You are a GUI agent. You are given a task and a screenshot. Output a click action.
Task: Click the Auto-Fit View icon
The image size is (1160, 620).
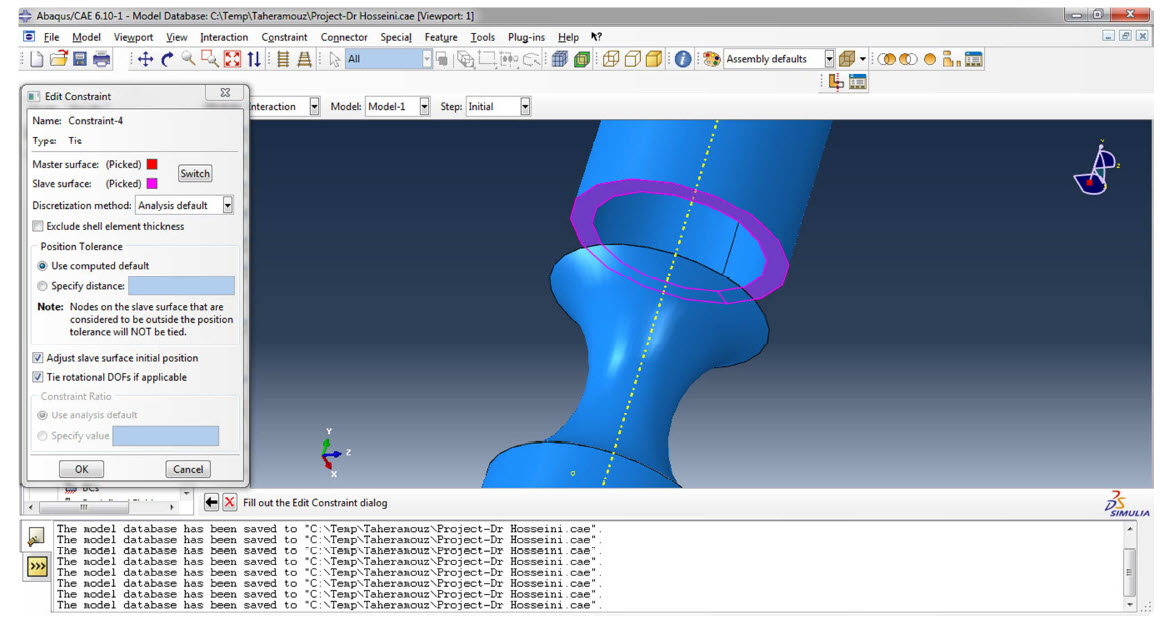tap(232, 59)
